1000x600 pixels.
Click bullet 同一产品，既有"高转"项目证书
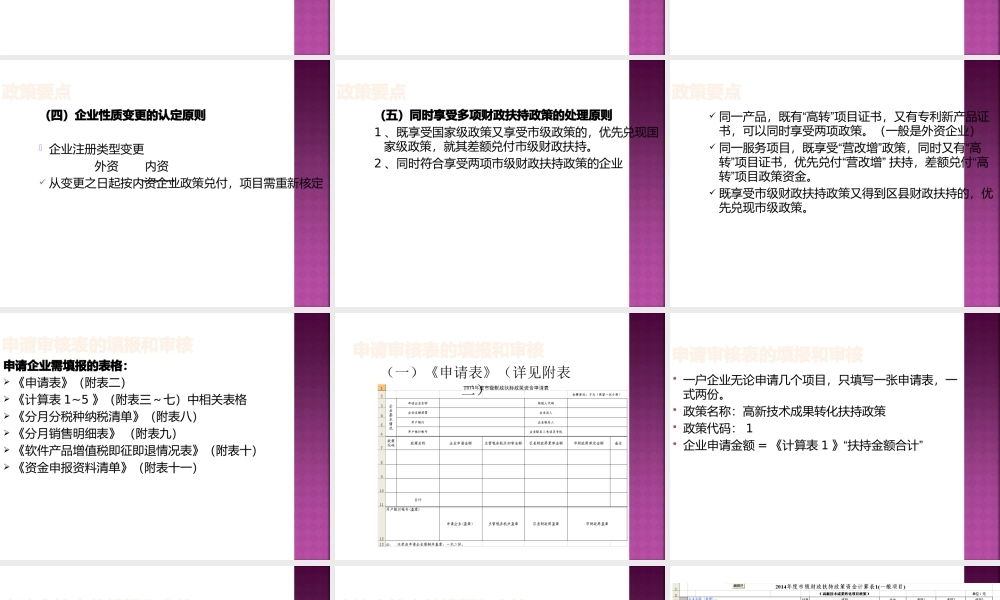coord(853,124)
